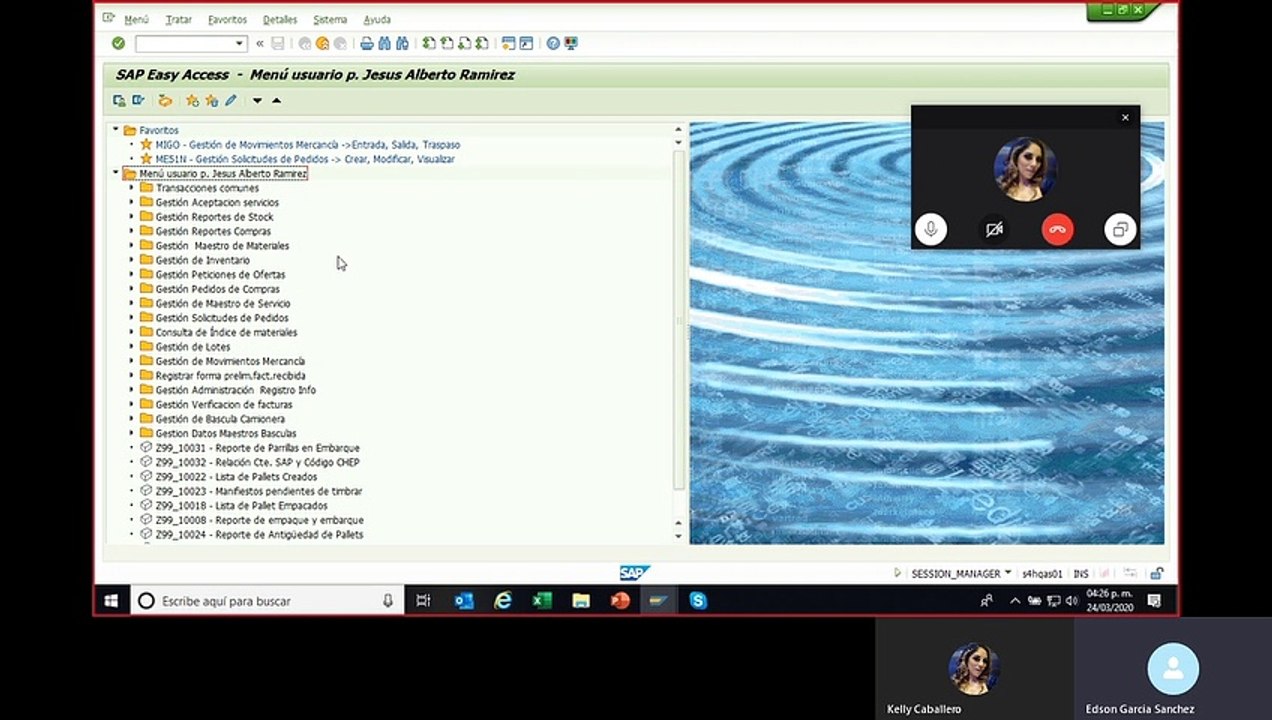Expand the Transacciones comunes folder

tap(131, 188)
